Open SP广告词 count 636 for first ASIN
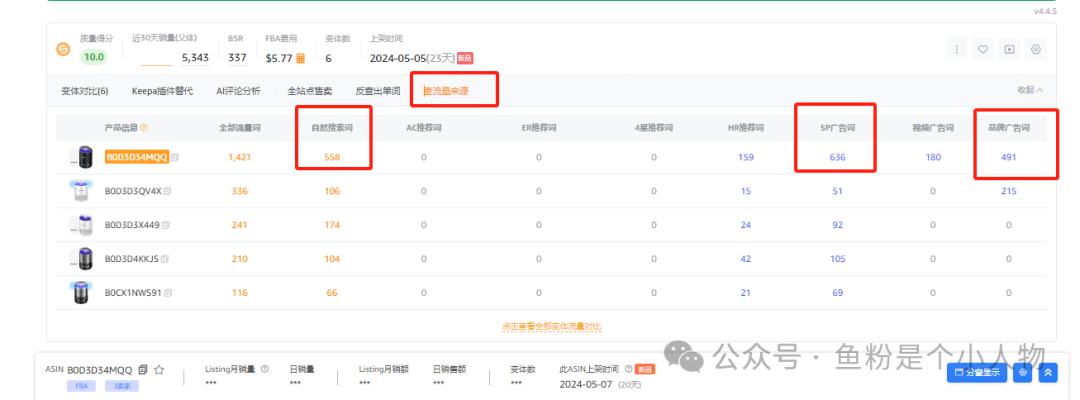 (837, 157)
